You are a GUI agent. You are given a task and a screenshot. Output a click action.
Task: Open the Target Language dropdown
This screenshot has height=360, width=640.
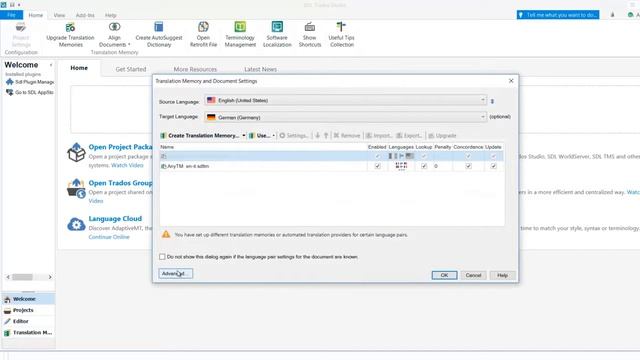point(346,117)
